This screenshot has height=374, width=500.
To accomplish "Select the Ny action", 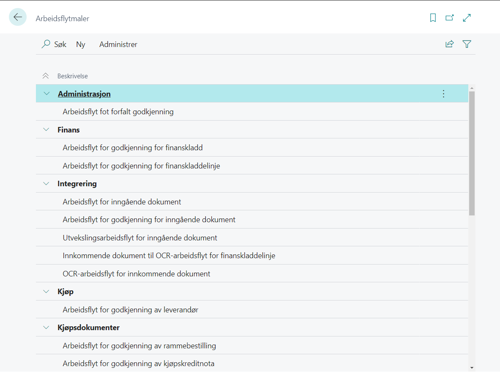I will point(80,44).
